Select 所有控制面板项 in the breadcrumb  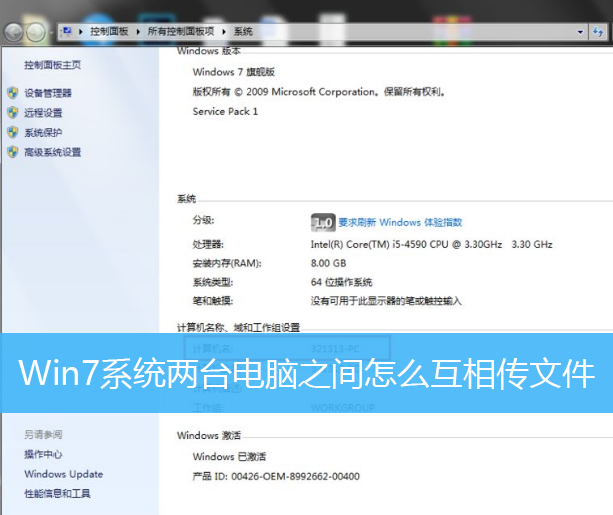coord(181,32)
